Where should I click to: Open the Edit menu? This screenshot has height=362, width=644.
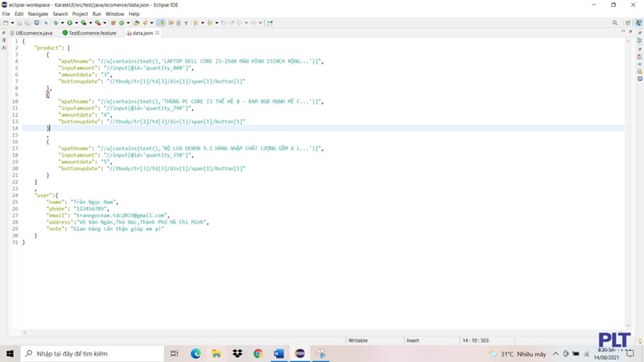pyautogui.click(x=19, y=14)
